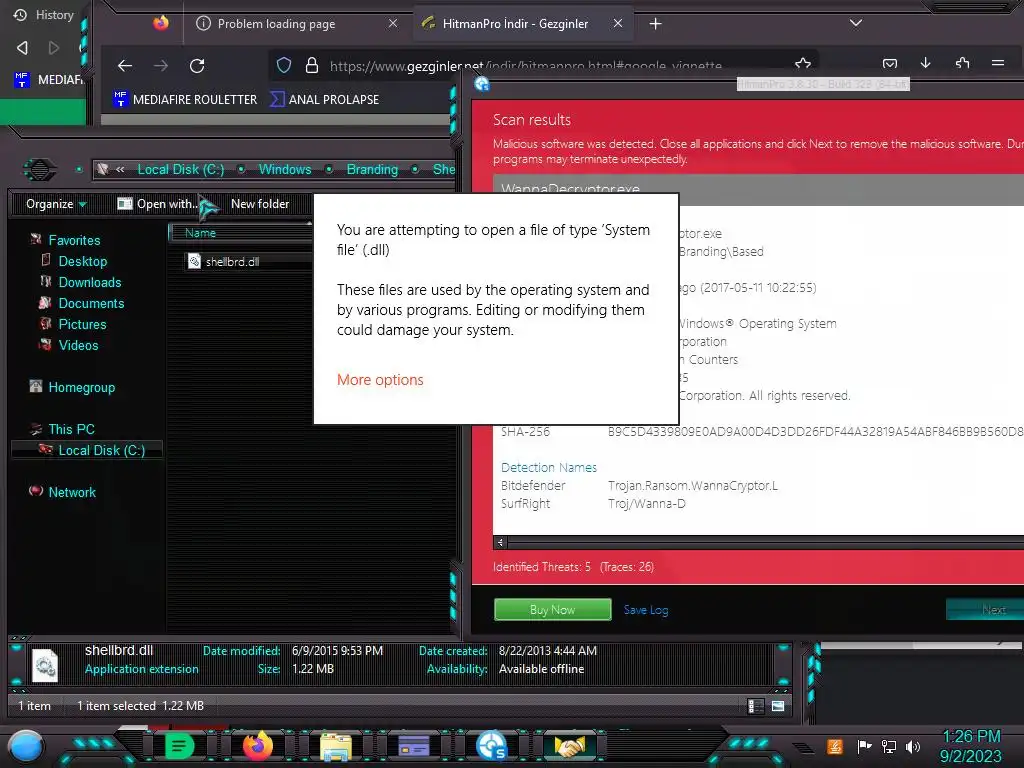Click Next in HitmanPro scan results
1024x768 pixels.
point(985,609)
